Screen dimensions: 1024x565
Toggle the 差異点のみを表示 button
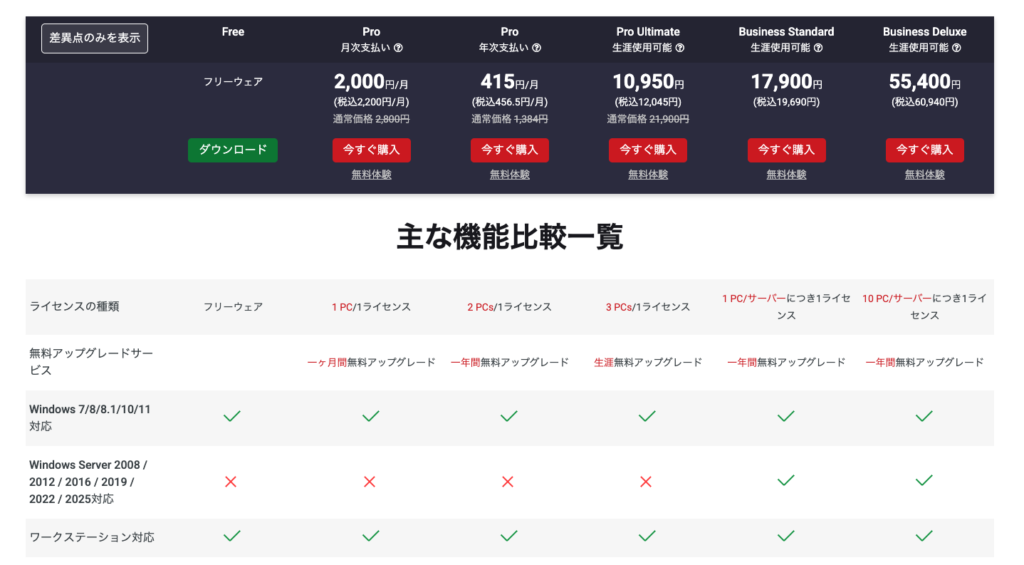[x=94, y=38]
